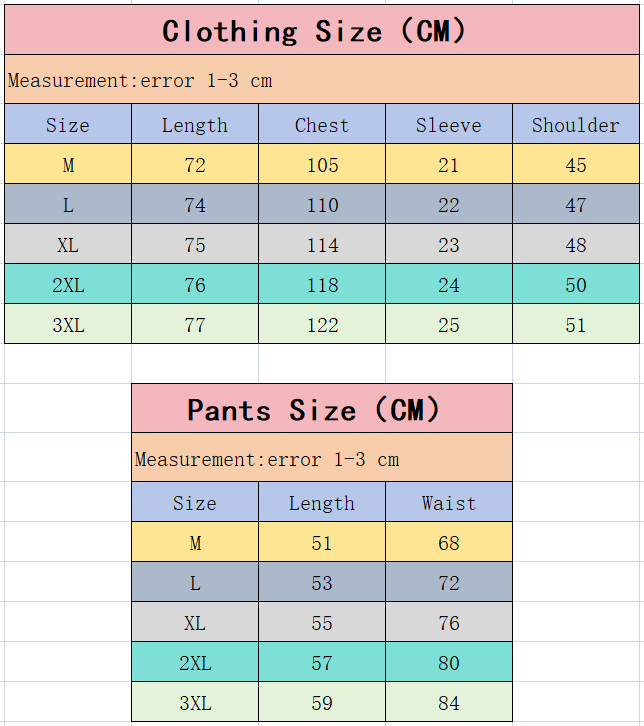Click the Shoulder header cell
The width and height of the screenshot is (644, 726).
click(x=576, y=125)
